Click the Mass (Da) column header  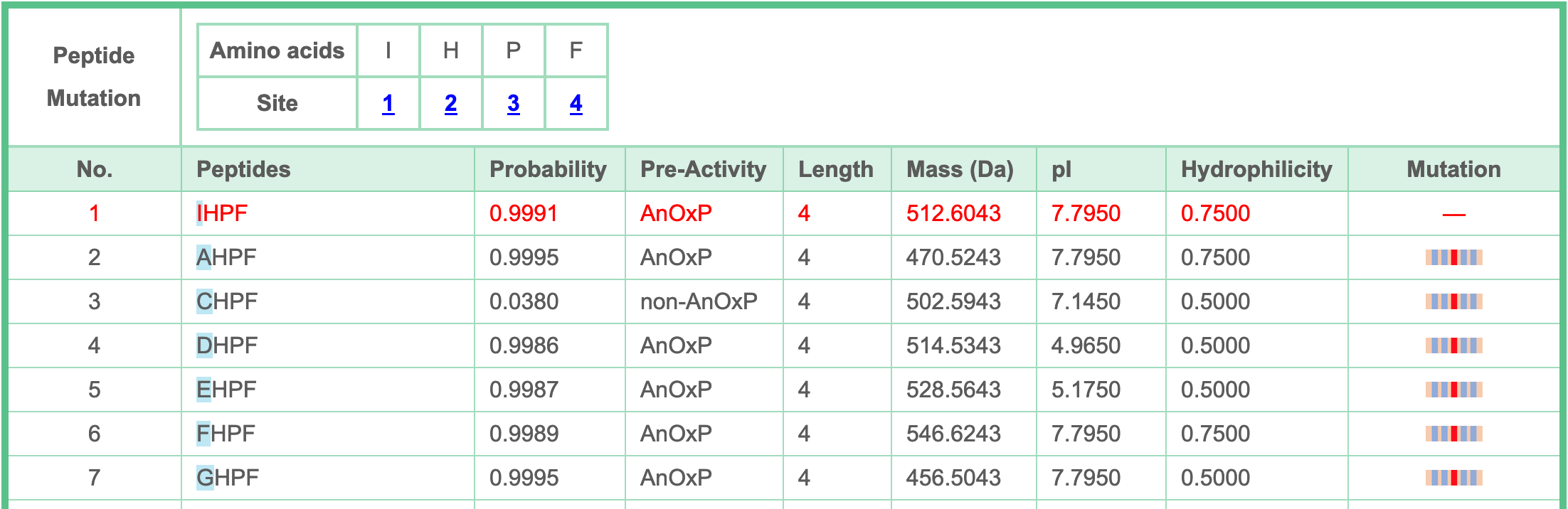(960, 169)
